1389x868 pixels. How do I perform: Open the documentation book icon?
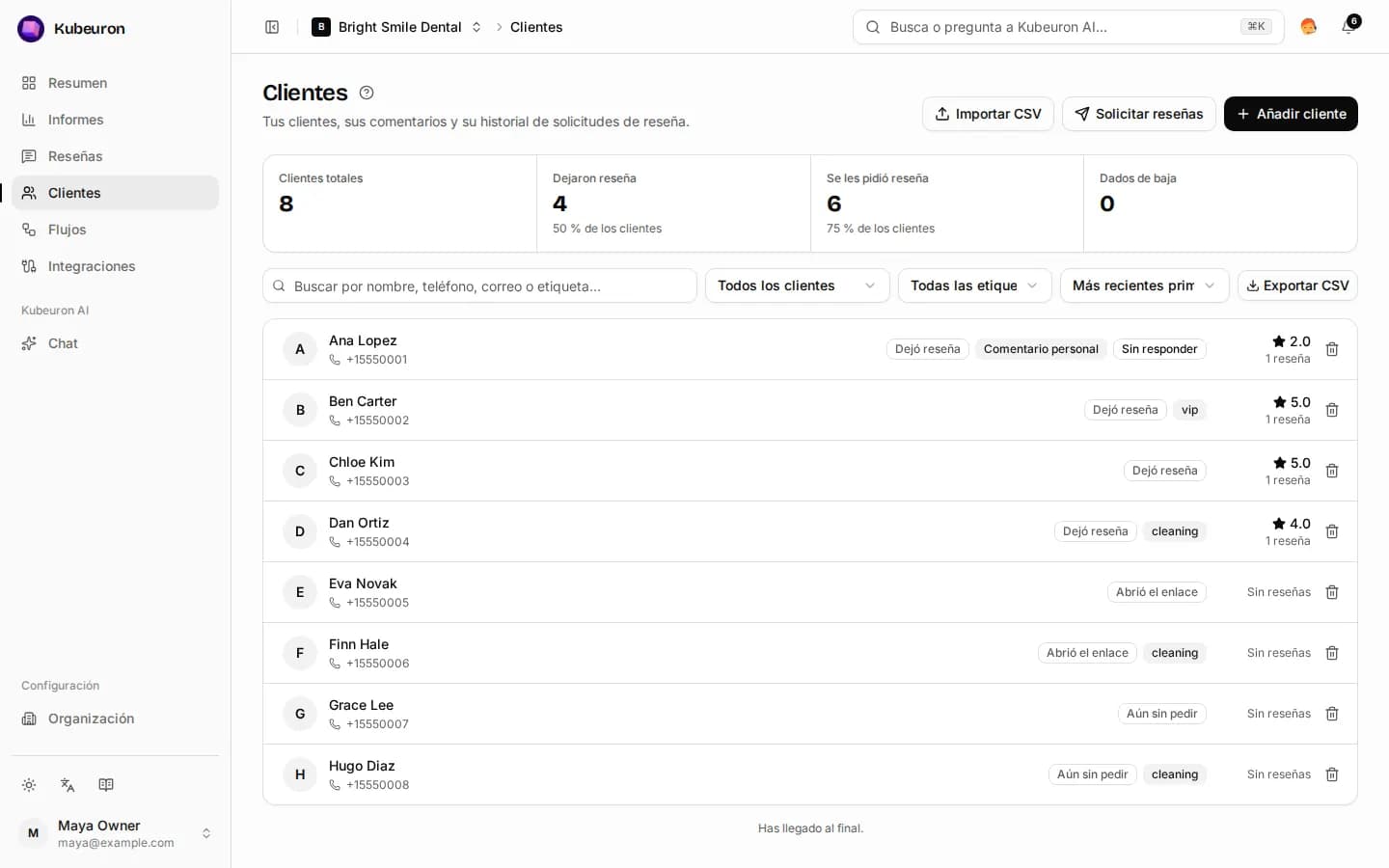106,785
